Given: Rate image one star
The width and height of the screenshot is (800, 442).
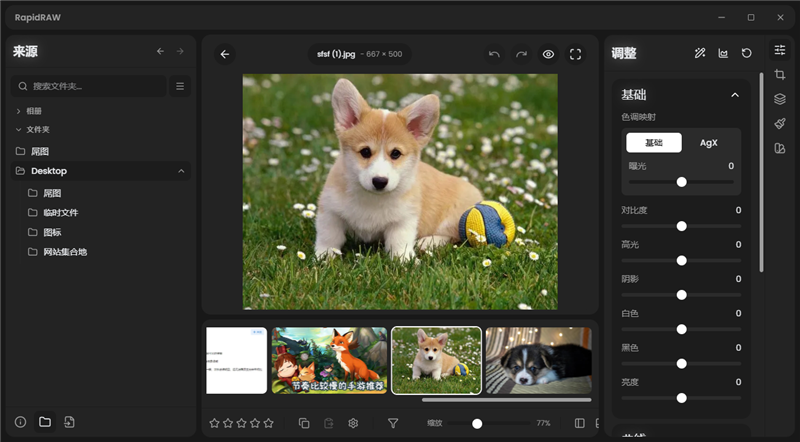Looking at the screenshot, I should [214, 423].
